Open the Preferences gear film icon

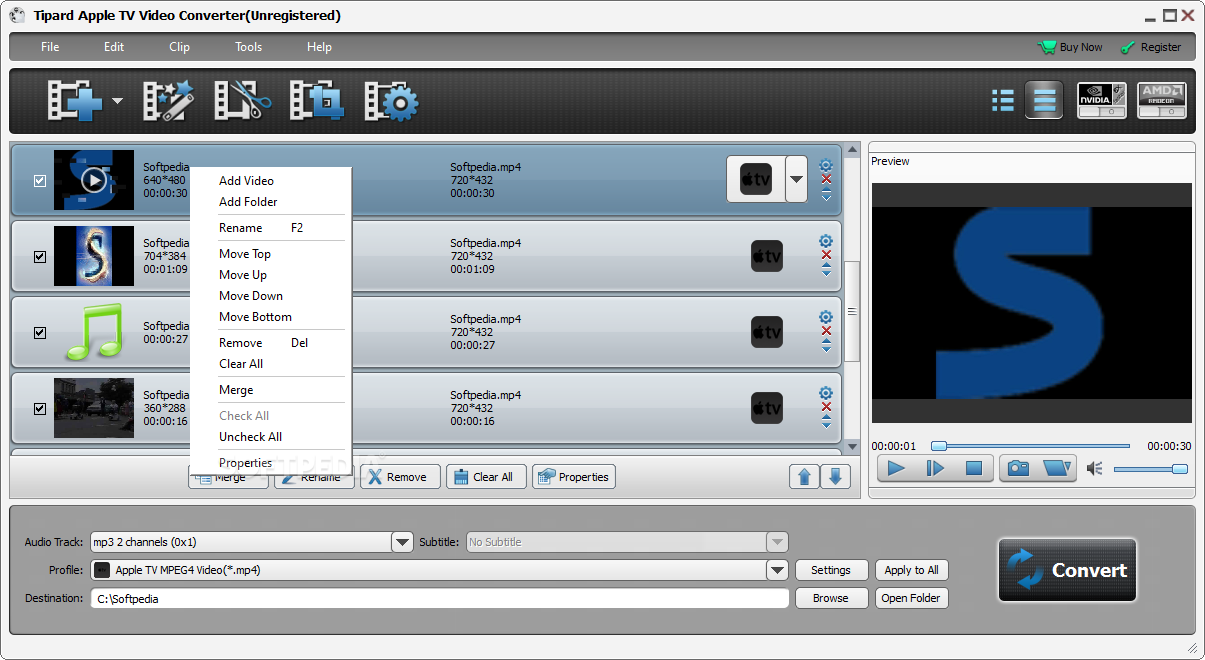point(391,101)
